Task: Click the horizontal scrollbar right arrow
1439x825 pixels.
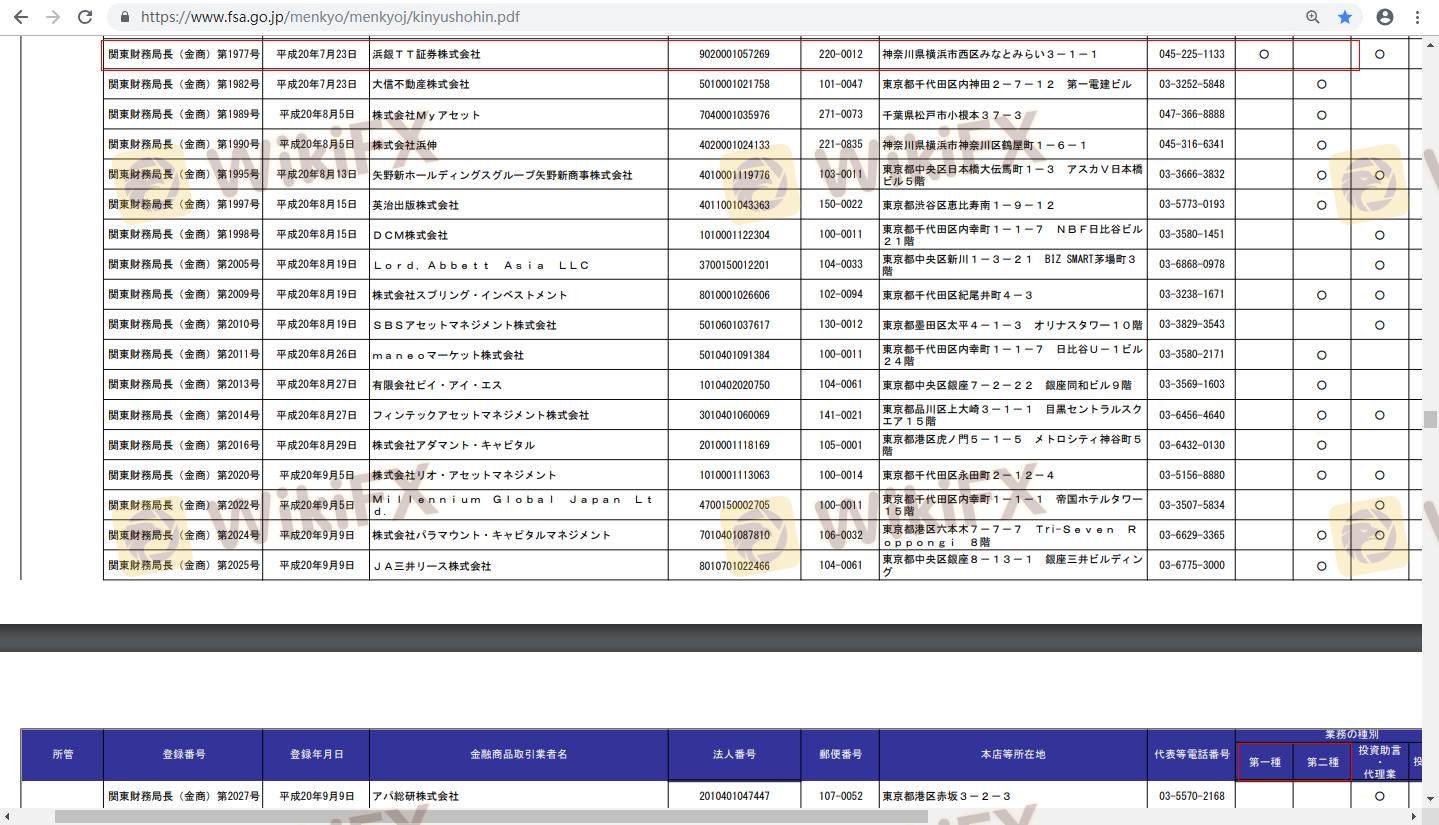Action: [x=1414, y=817]
